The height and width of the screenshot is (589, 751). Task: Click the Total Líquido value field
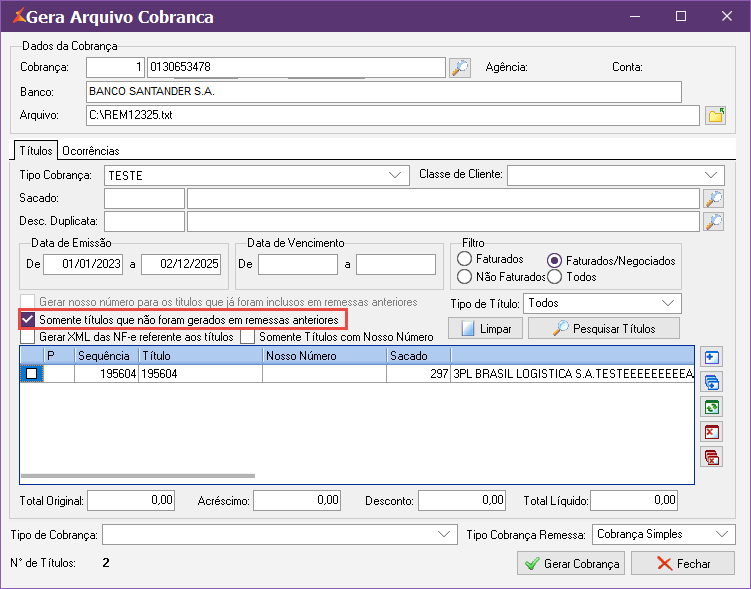(634, 501)
